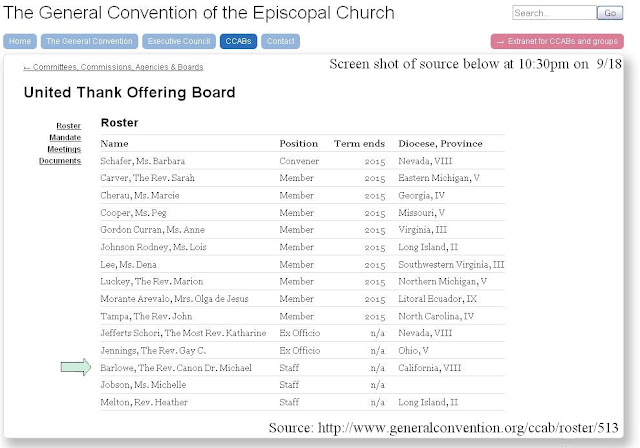
Task: Open the Home navigation tab
Action: (x=20, y=41)
